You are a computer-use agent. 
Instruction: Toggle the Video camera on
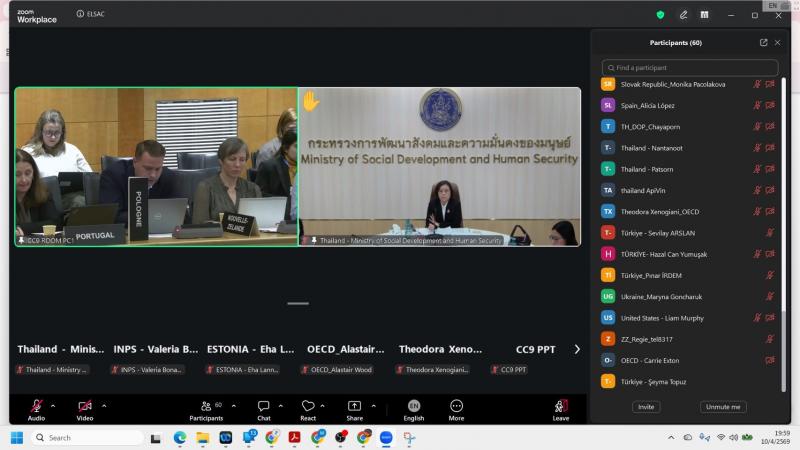tap(85, 406)
